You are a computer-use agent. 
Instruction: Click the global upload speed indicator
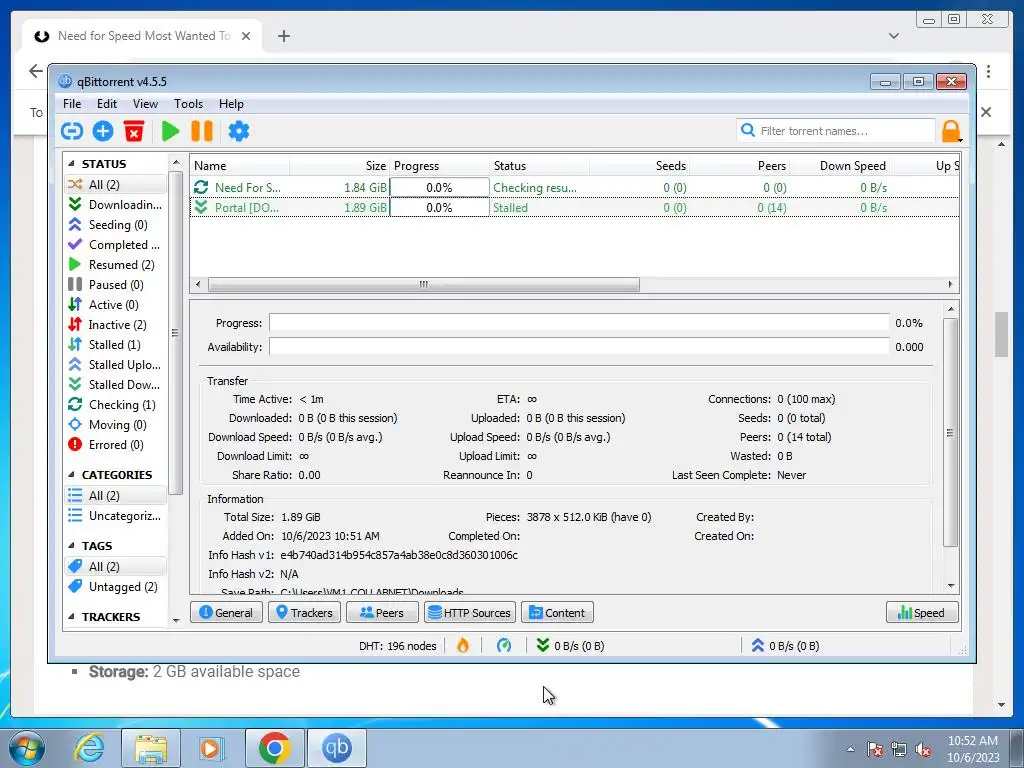[785, 646]
